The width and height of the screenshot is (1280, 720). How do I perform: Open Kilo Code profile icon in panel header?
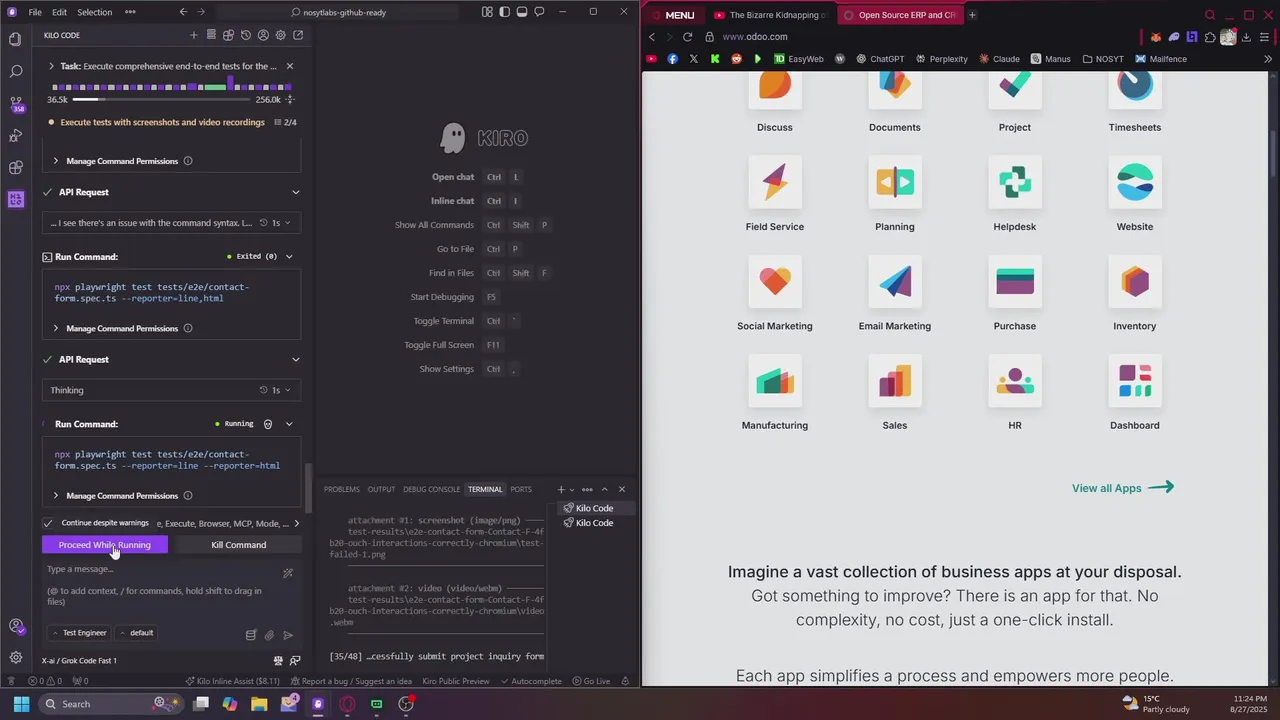point(263,35)
